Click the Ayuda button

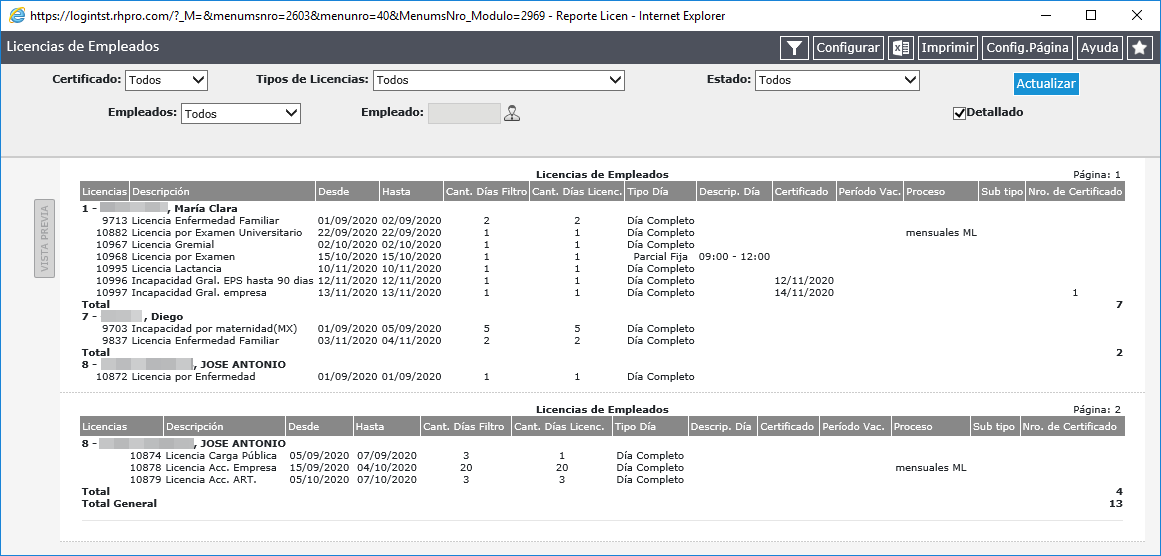click(x=1100, y=47)
